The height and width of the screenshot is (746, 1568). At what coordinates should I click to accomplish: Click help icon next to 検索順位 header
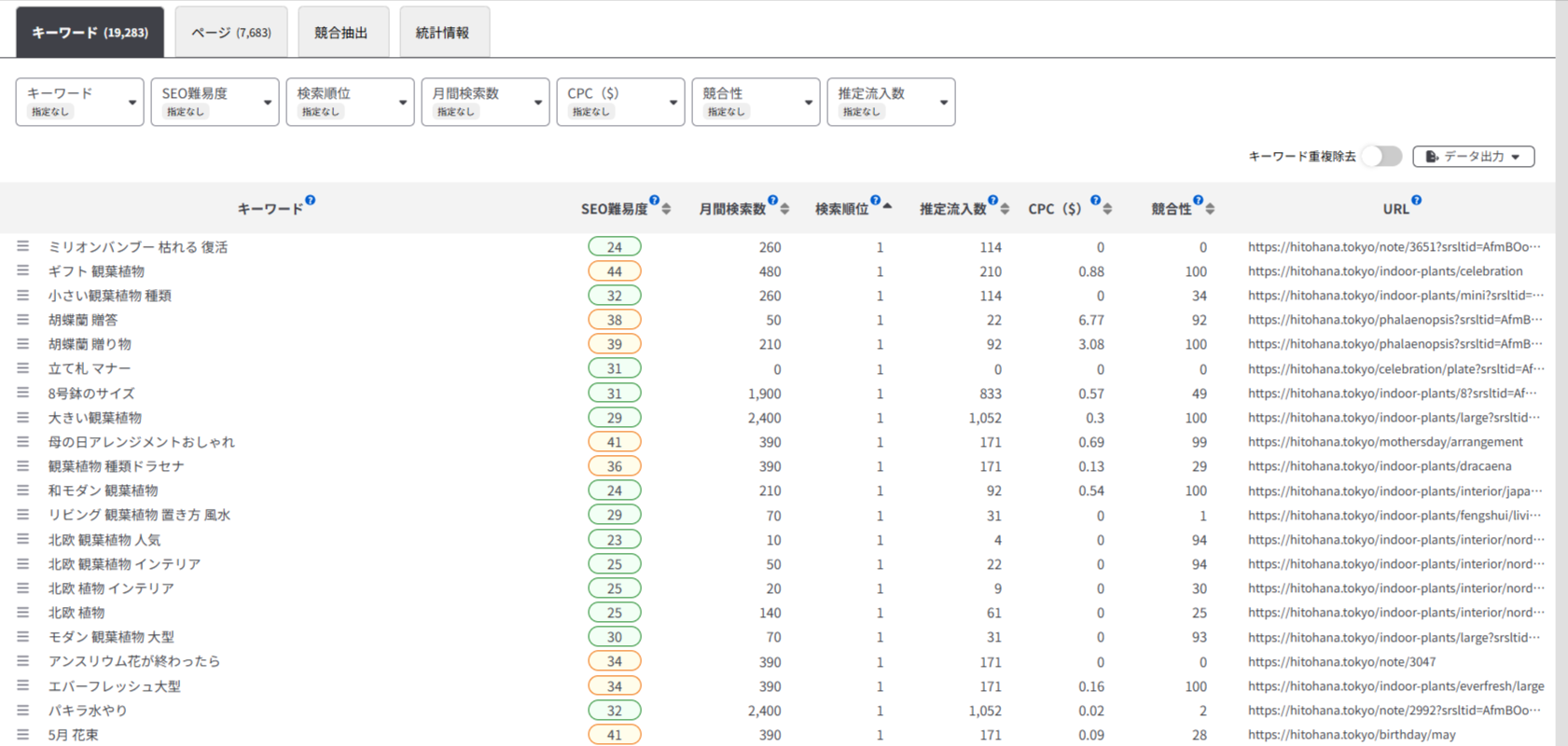coord(876,200)
